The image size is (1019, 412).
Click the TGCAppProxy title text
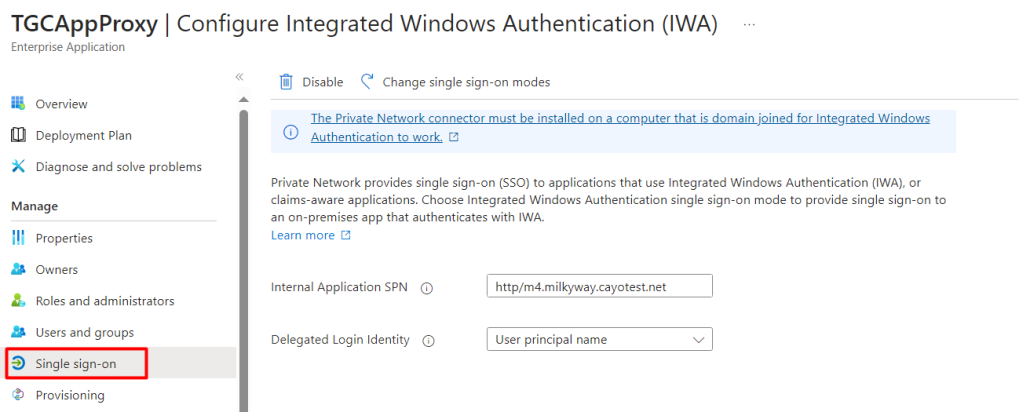[84, 24]
